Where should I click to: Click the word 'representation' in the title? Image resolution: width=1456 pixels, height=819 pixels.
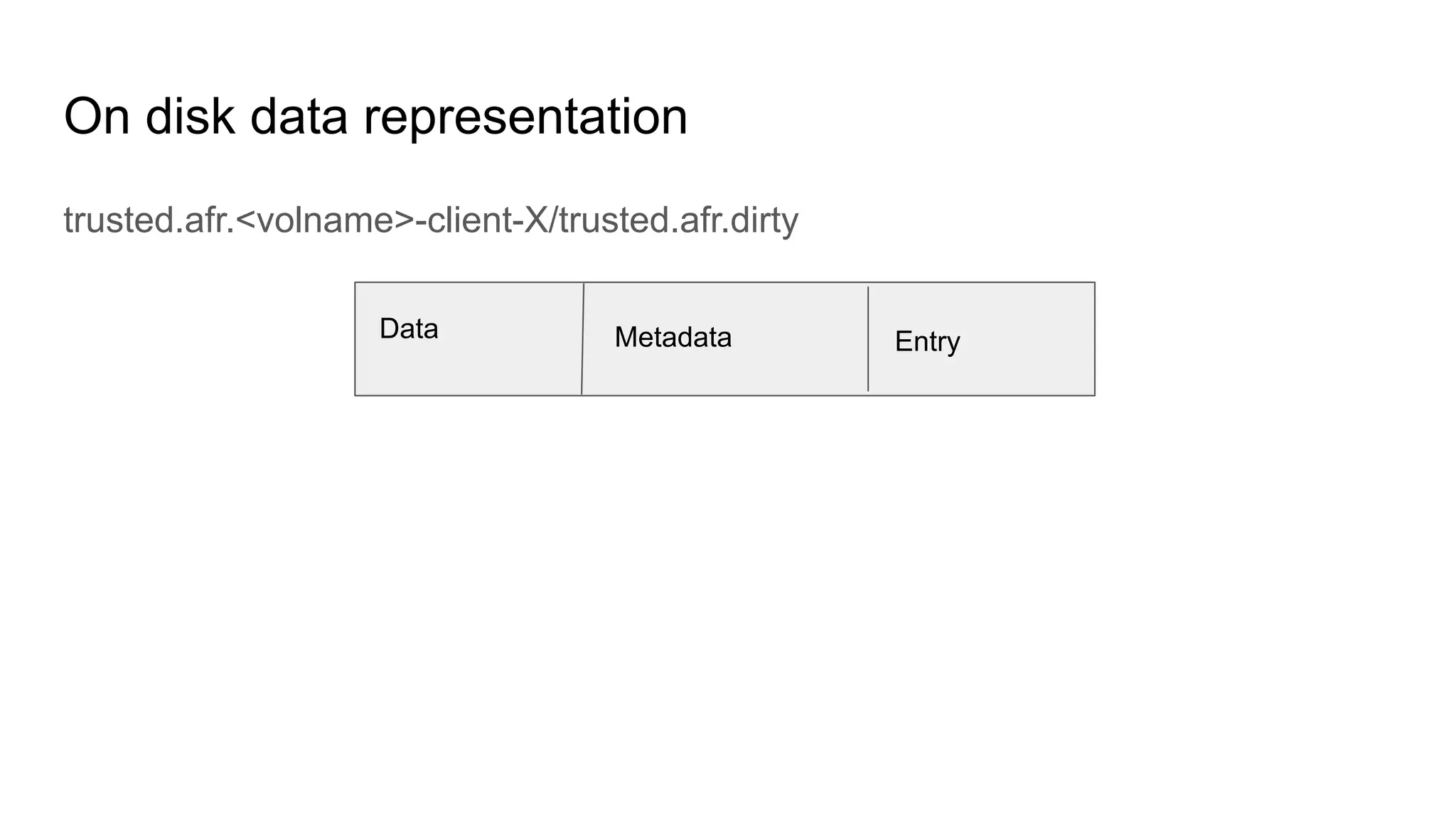tap(525, 118)
